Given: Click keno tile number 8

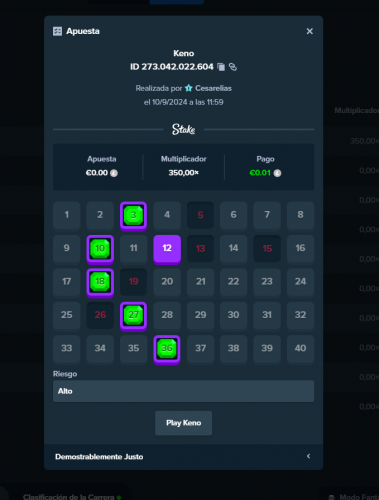Looking at the screenshot, I should point(300,215).
